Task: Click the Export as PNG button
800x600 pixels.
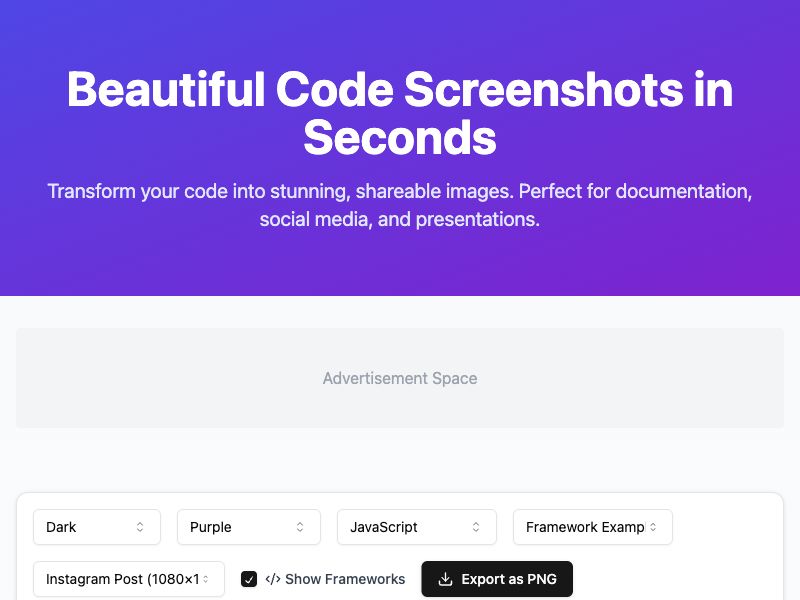Action: (497, 579)
